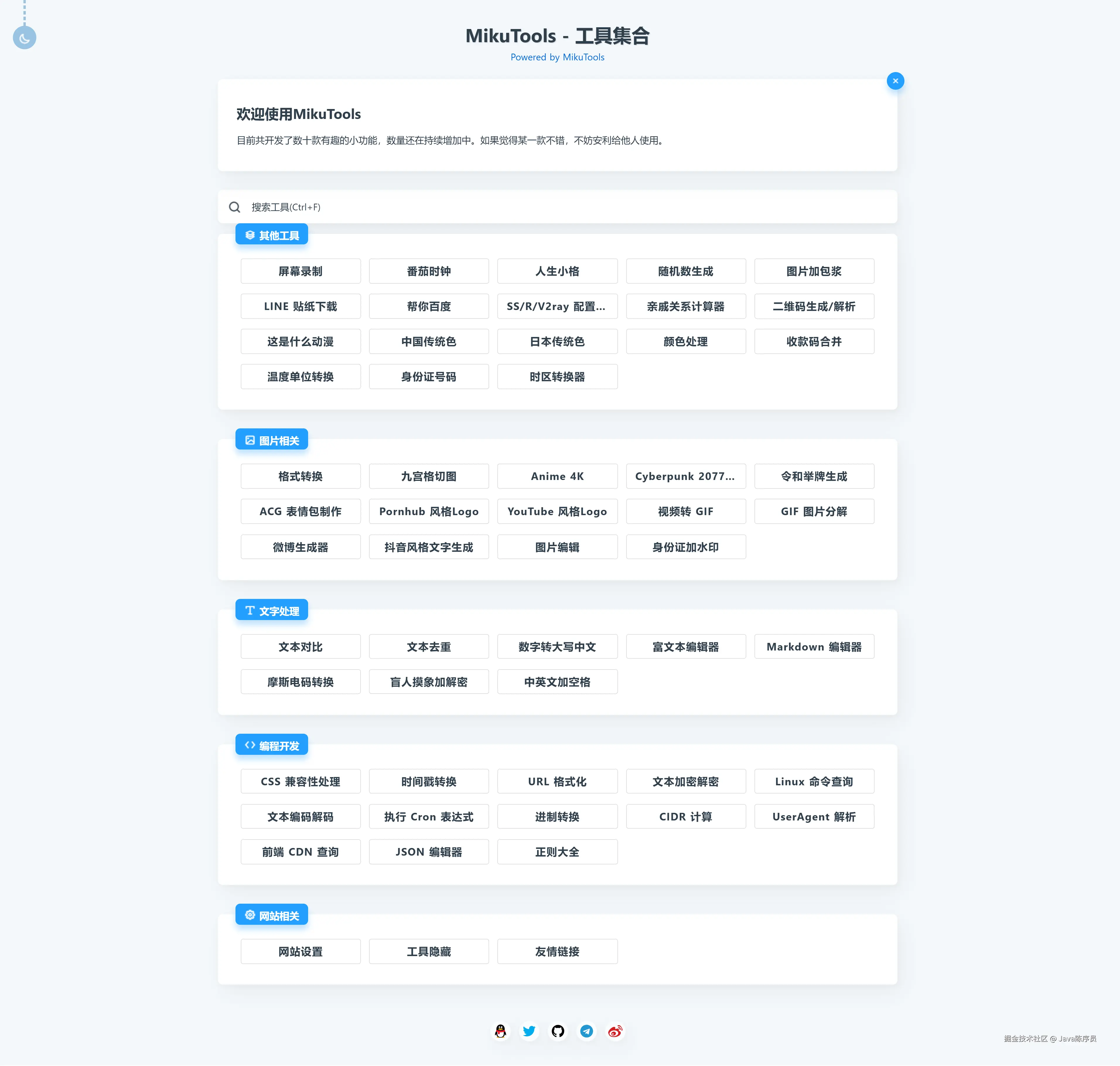Dismiss the welcome notice with X
The height and width of the screenshot is (1066, 1120).
(895, 81)
